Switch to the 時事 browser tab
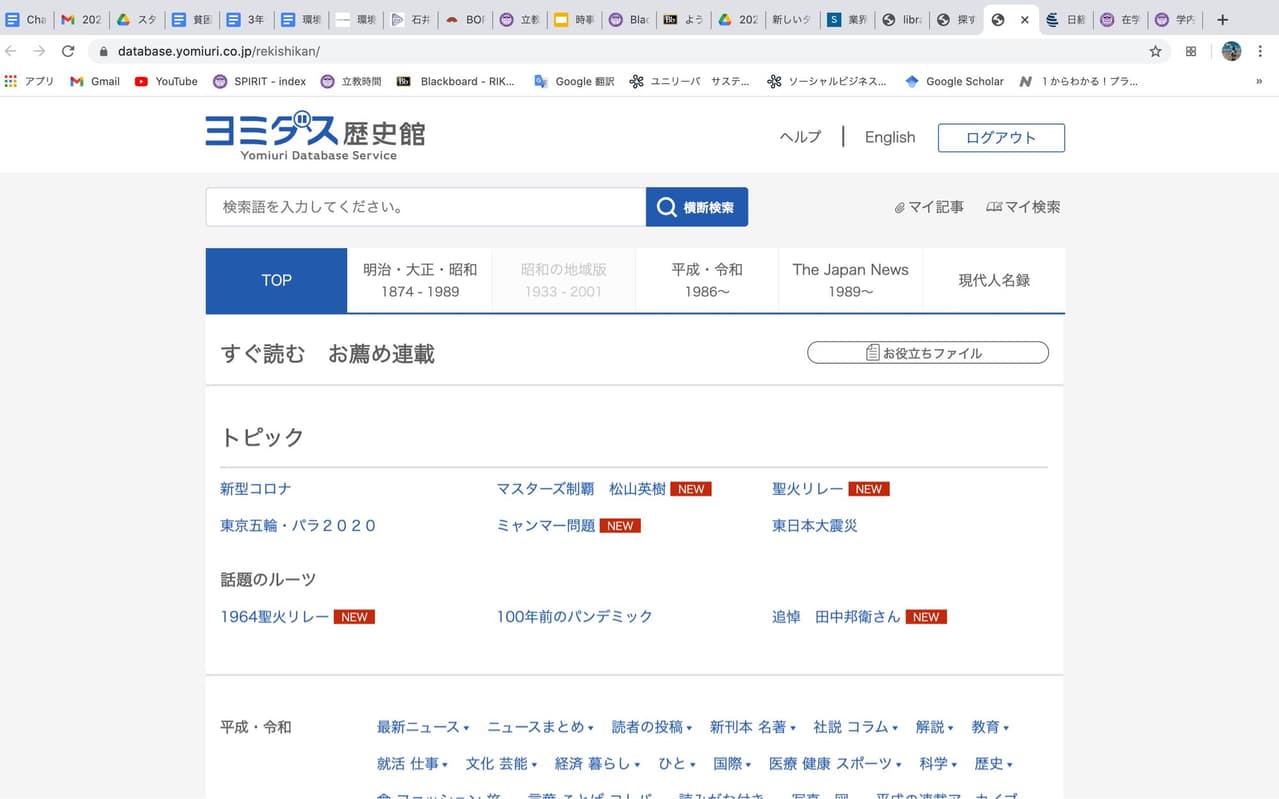Viewport: 1279px width, 799px height. 575,19
